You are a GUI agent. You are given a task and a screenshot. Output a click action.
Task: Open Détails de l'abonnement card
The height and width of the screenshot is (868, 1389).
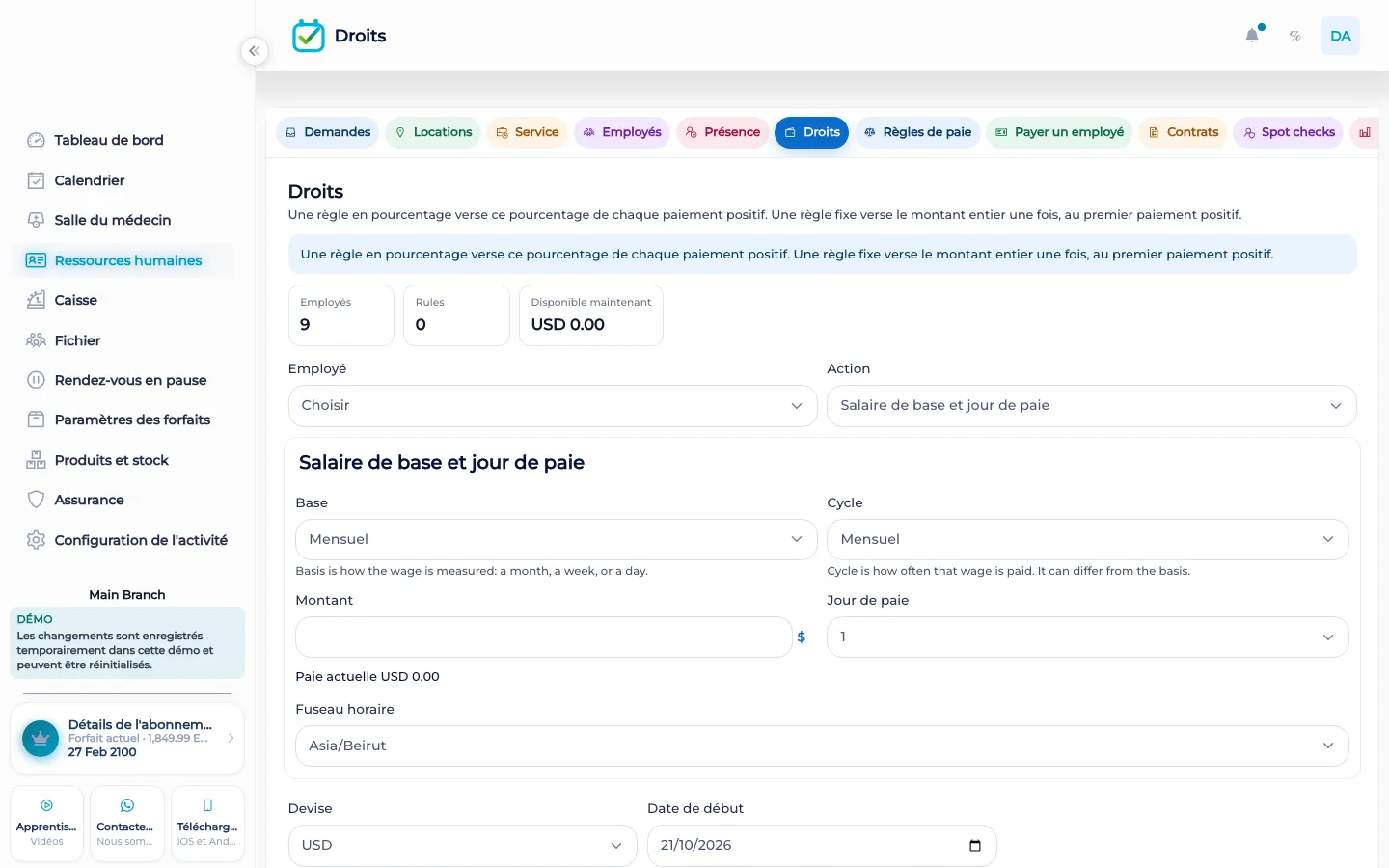127,739
